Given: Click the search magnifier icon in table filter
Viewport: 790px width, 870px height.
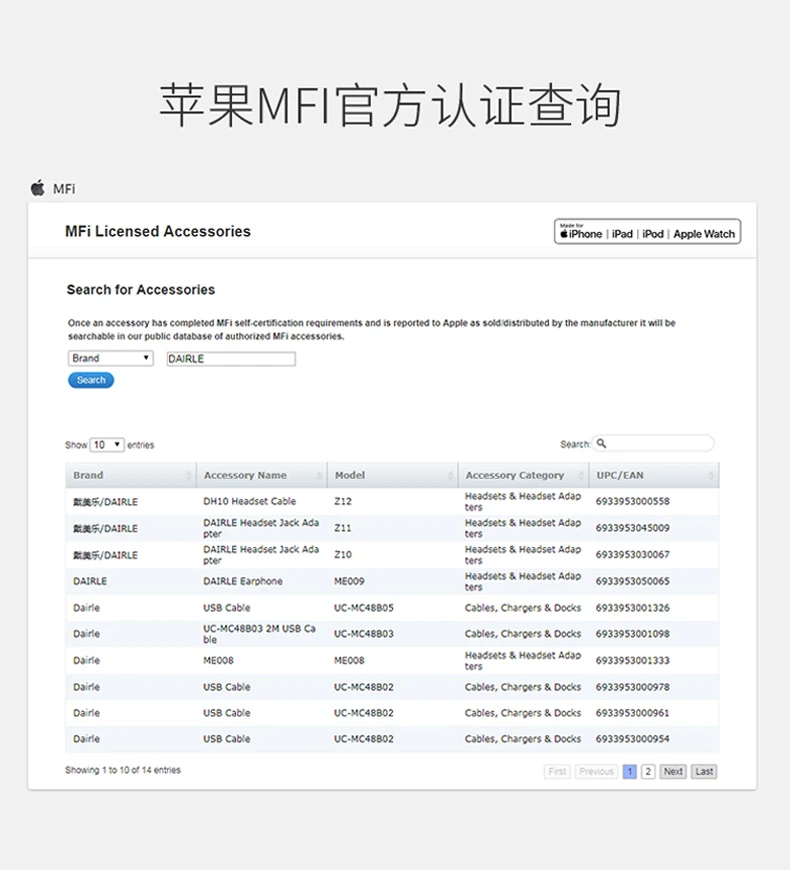Looking at the screenshot, I should [601, 443].
